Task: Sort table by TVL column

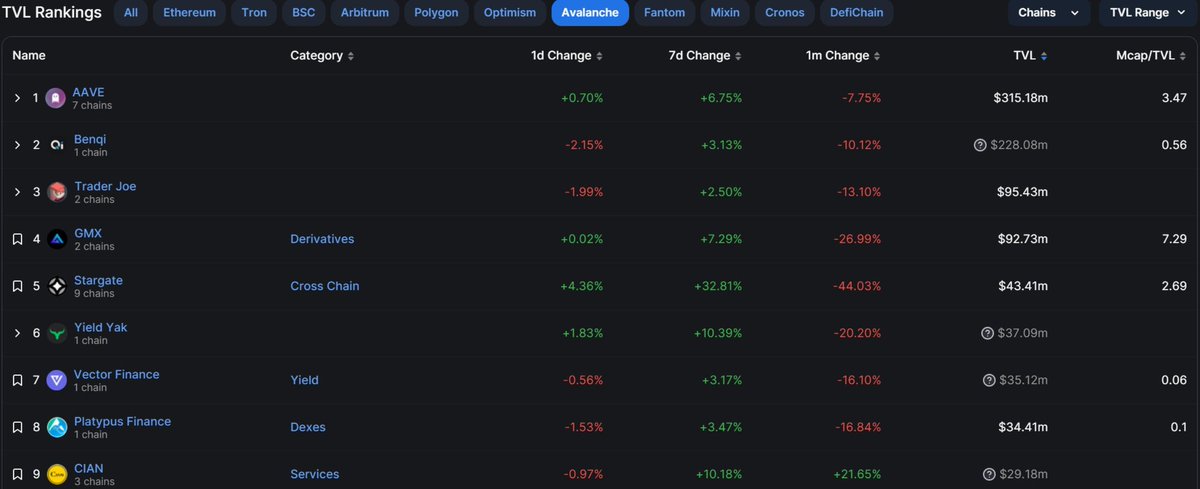Action: [1031, 56]
